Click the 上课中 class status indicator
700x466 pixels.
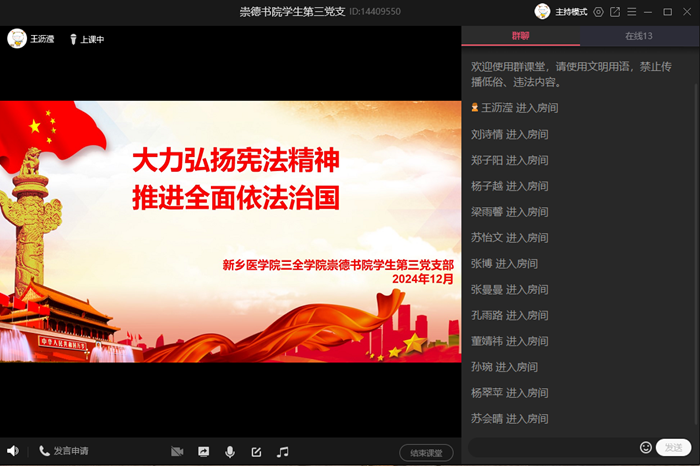coord(87,39)
